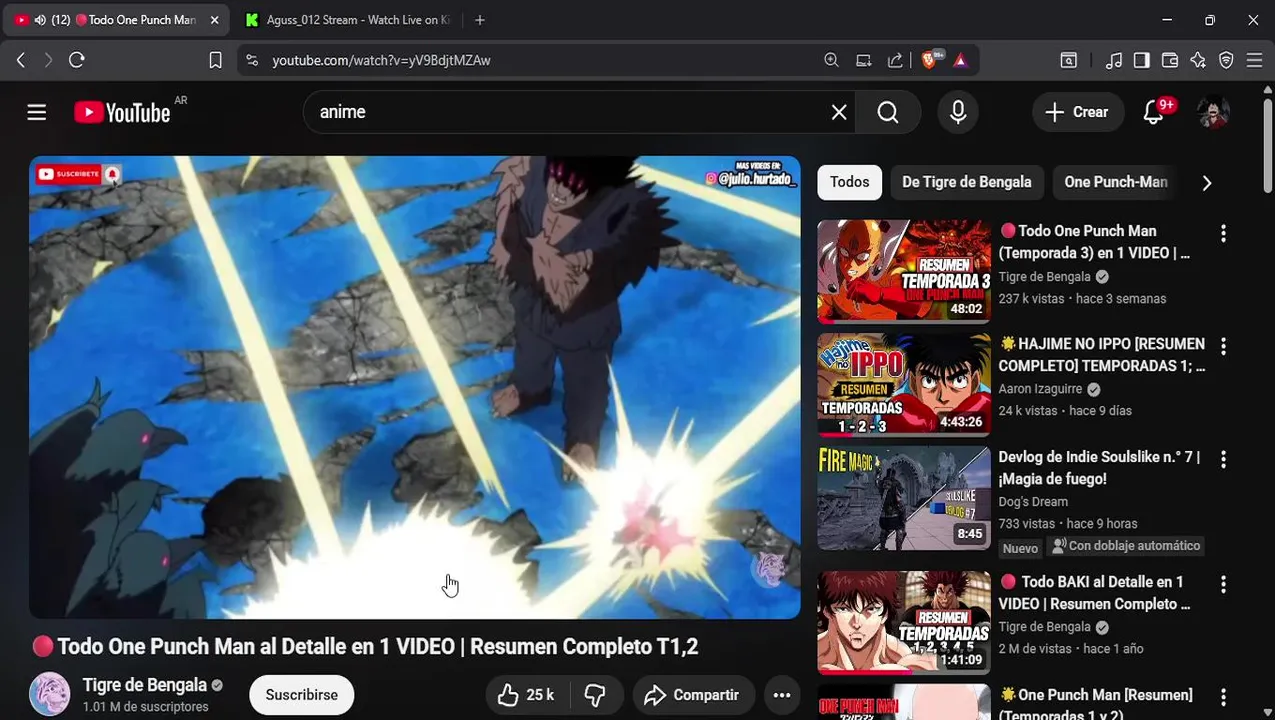
Task: Open the Fire Magic devlog thumbnail 8:45
Action: 904,497
